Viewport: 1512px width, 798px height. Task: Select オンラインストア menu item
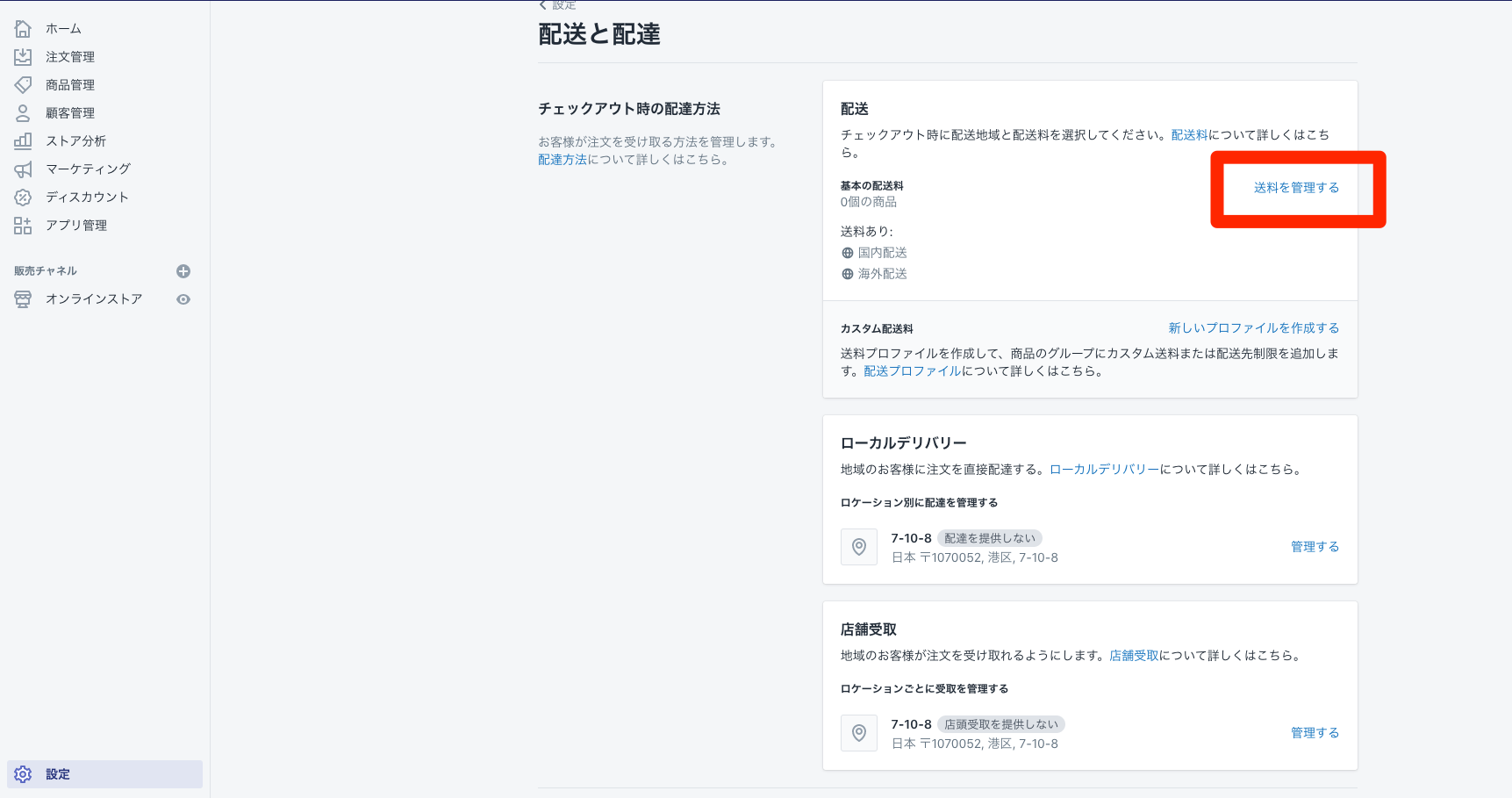point(94,299)
